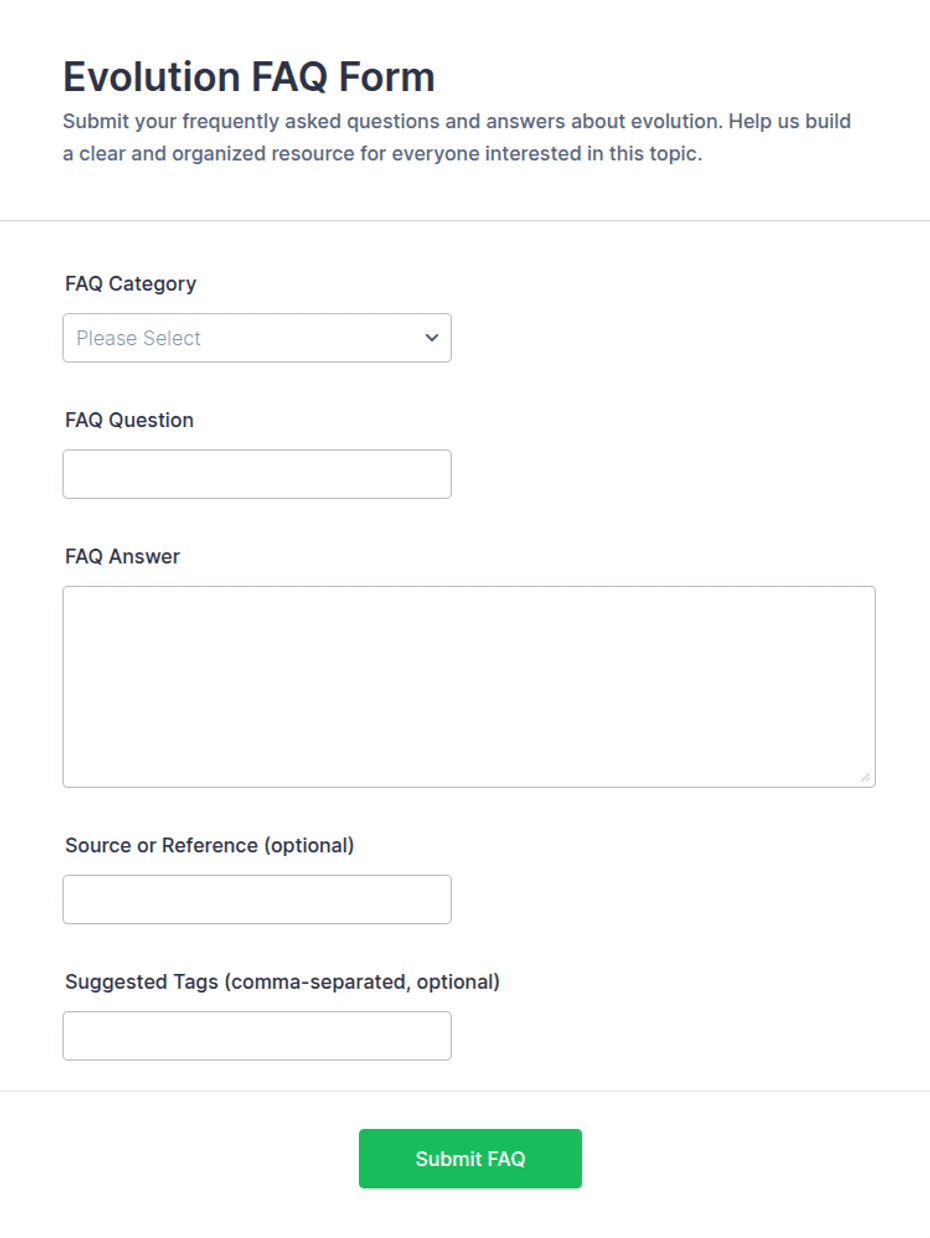This screenshot has height=1238, width=930.
Task: Click the 'Evolution FAQ Form' heading
Action: click(249, 77)
